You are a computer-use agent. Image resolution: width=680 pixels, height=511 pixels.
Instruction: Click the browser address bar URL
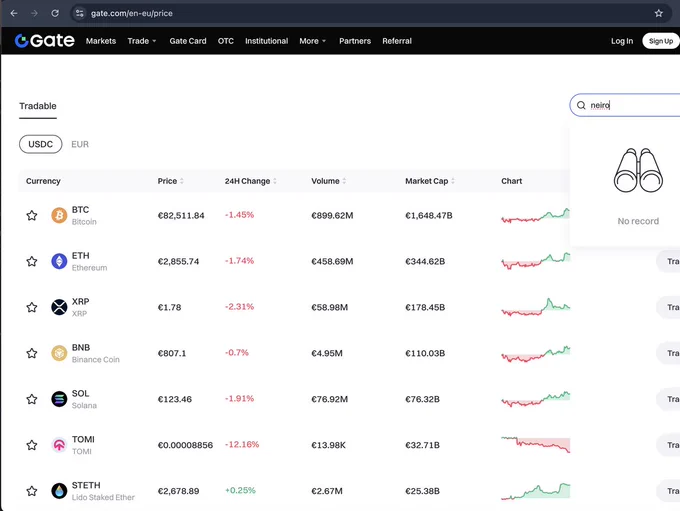pyautogui.click(x=131, y=13)
